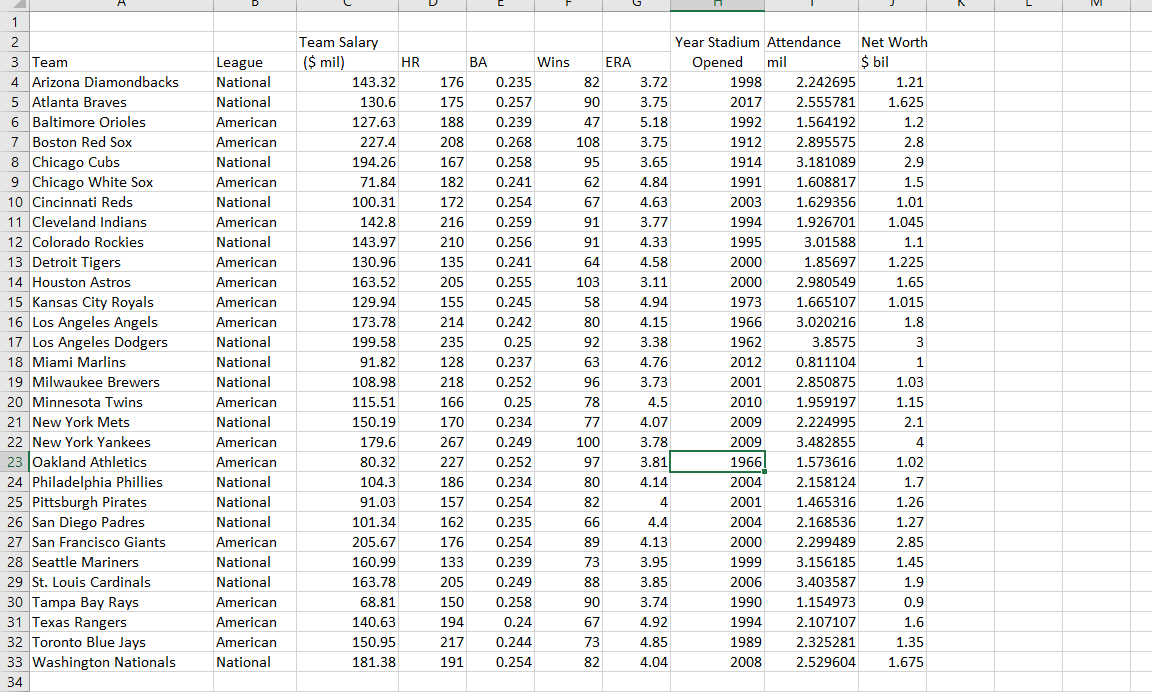This screenshot has height=692, width=1152.
Task: Select the Team header cell
Action: click(x=121, y=62)
